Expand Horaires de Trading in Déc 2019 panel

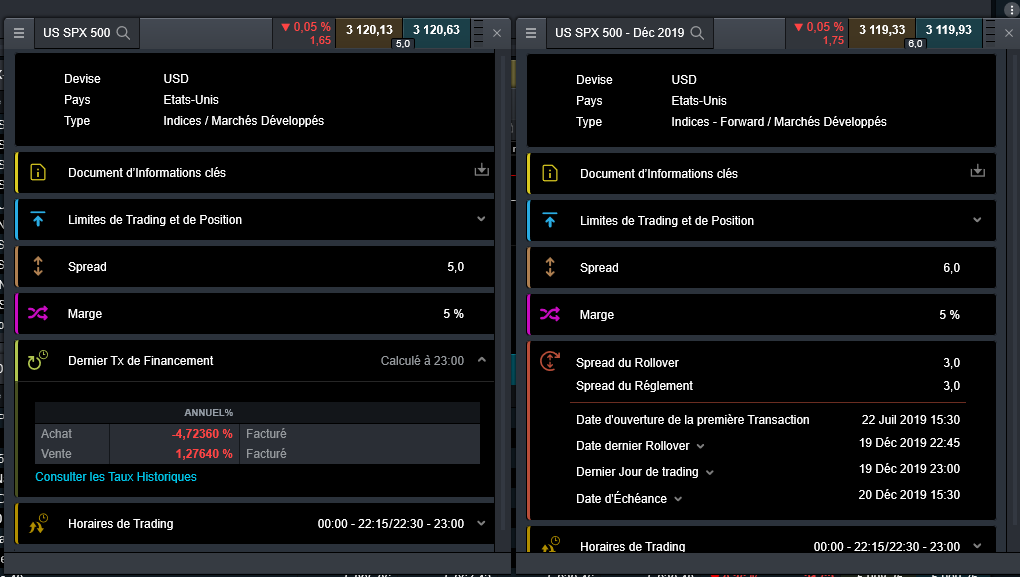tap(977, 546)
